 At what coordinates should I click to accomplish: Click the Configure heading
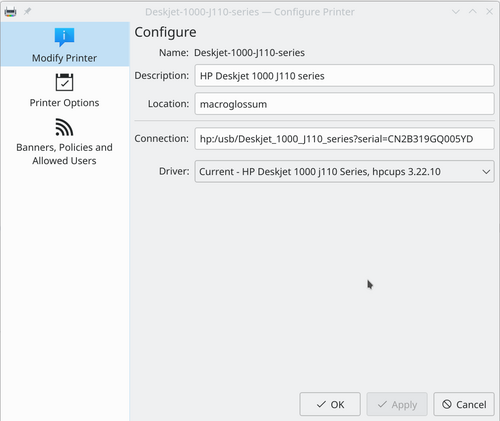pos(165,32)
